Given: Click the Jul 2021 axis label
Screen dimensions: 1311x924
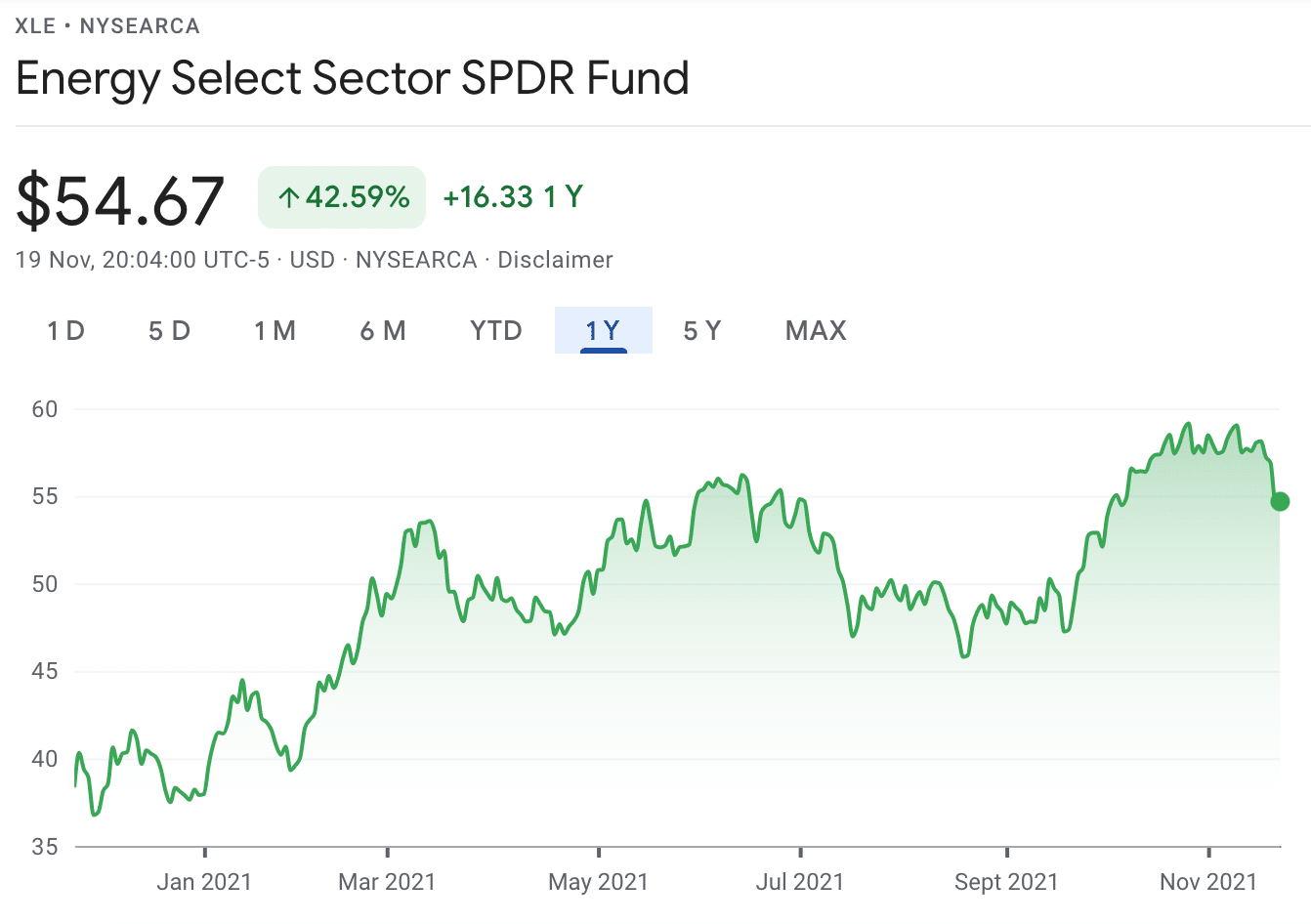Looking at the screenshot, I should pyautogui.click(x=799, y=882).
